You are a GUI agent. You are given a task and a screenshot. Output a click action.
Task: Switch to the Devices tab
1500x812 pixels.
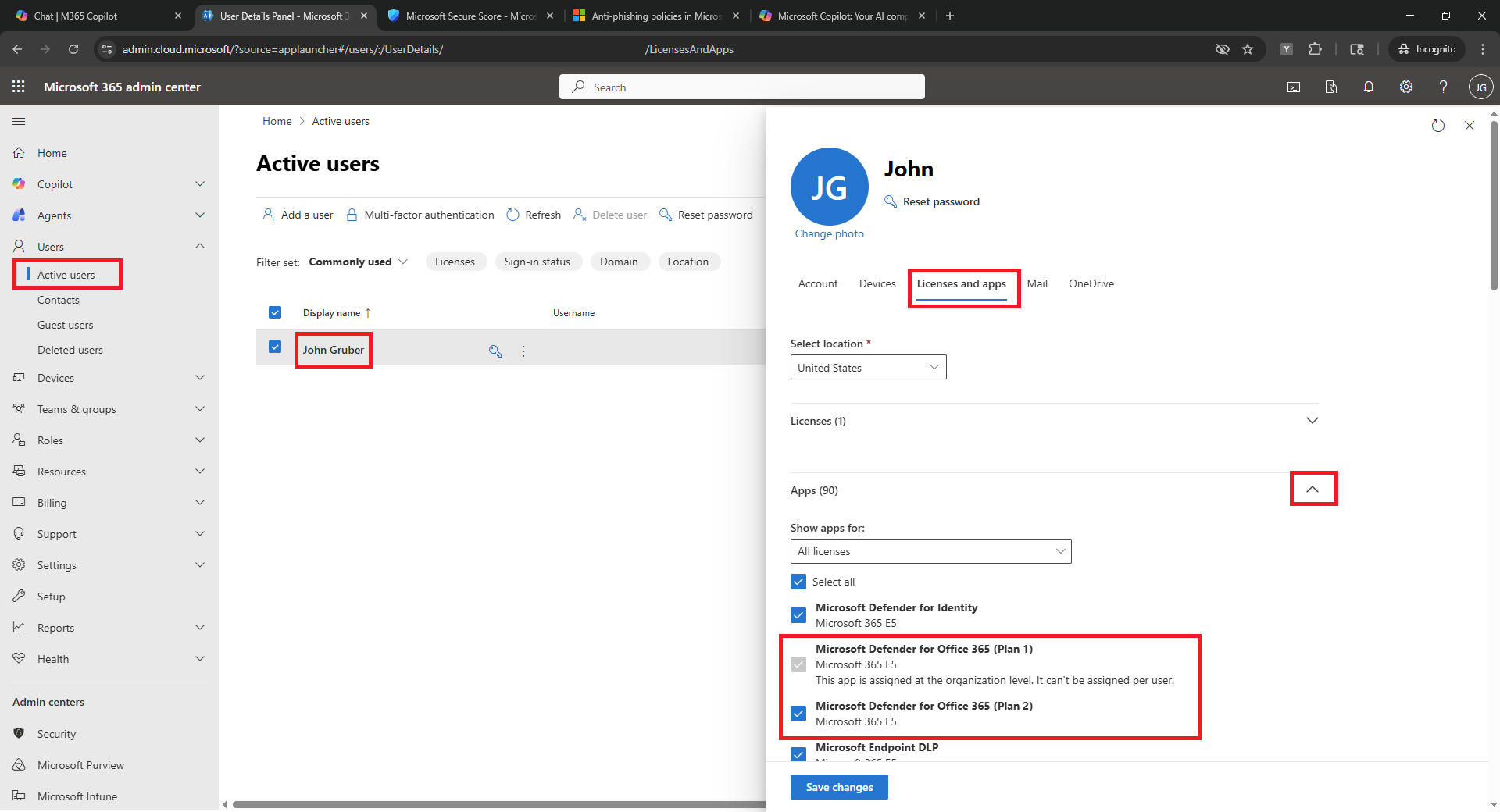tap(877, 283)
